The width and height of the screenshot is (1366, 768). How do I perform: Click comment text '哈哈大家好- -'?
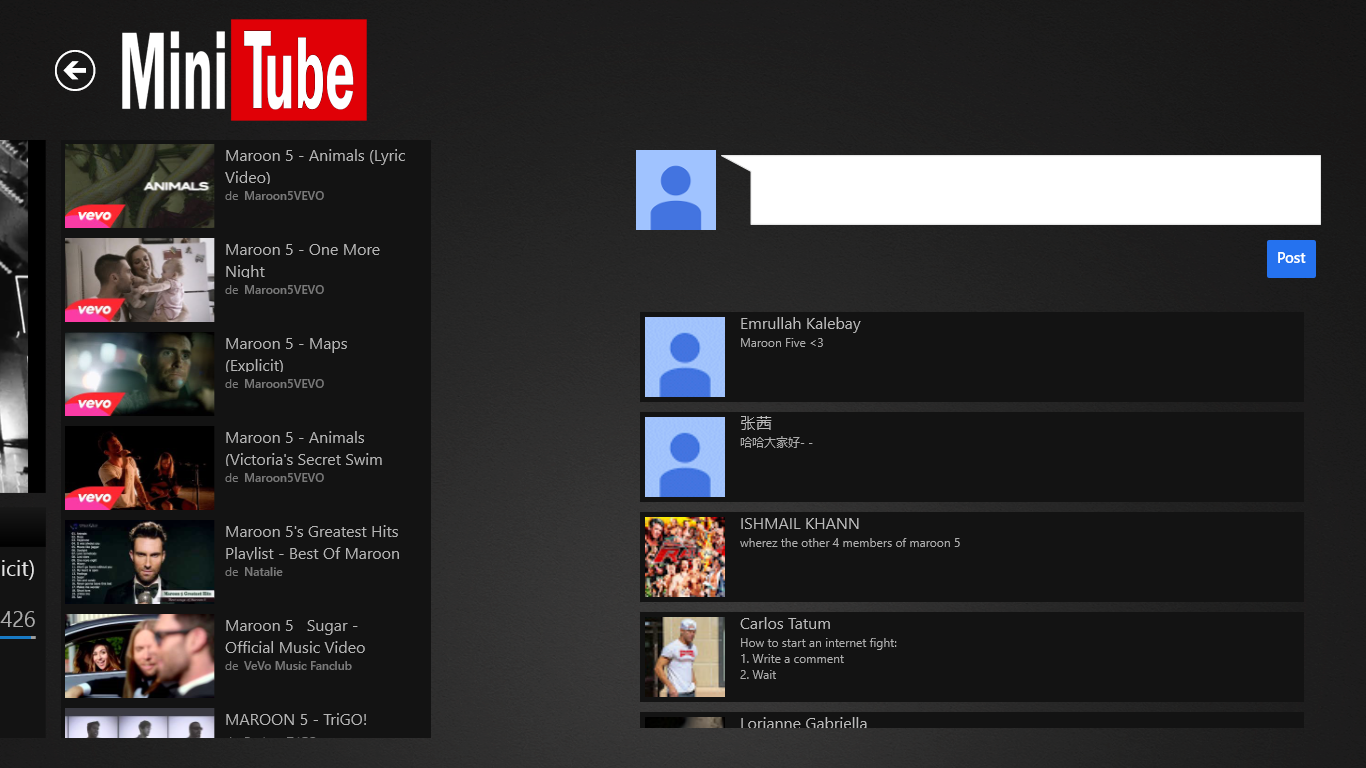[776, 443]
